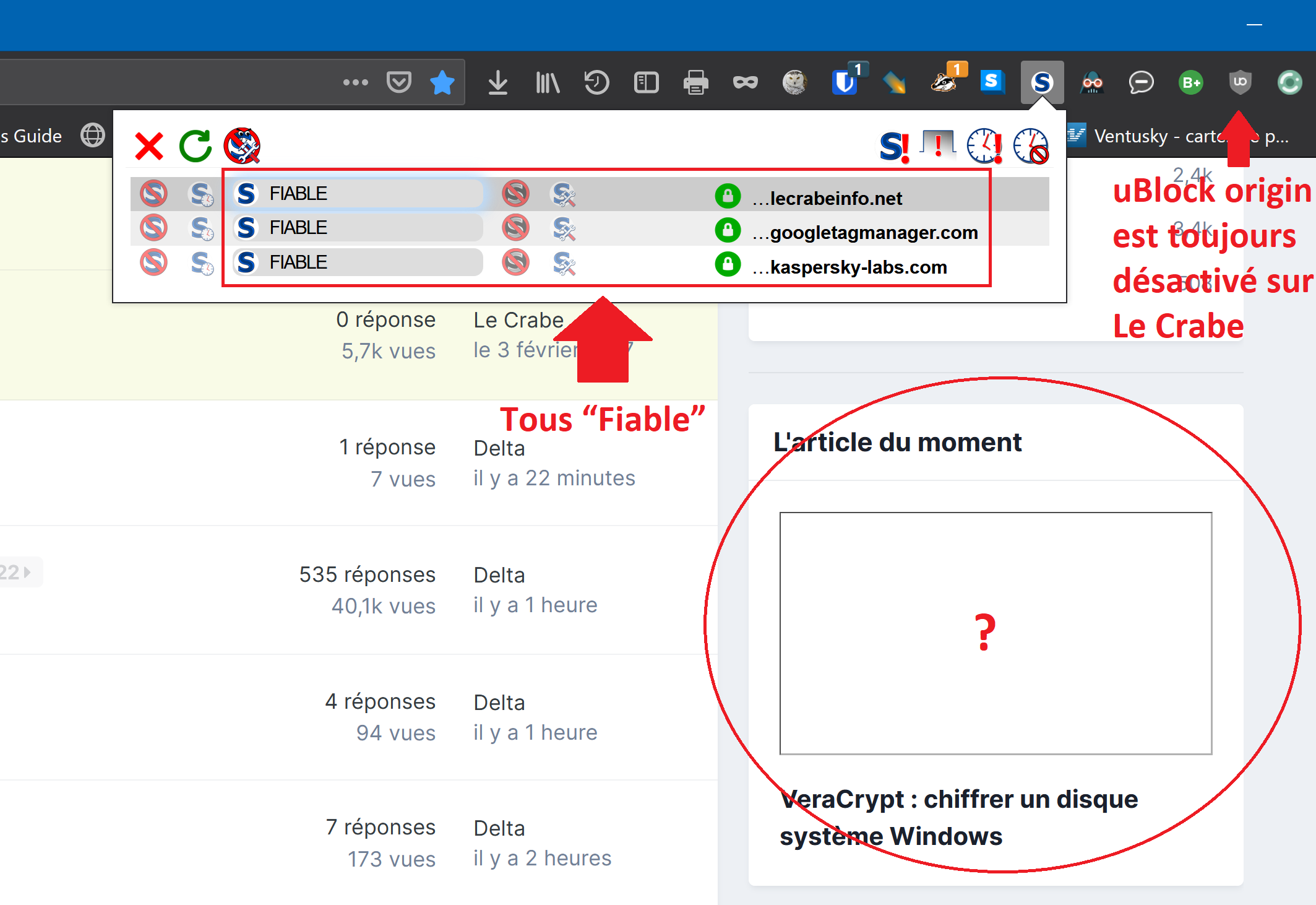Show sidebars via the sidebar icon

click(x=646, y=82)
